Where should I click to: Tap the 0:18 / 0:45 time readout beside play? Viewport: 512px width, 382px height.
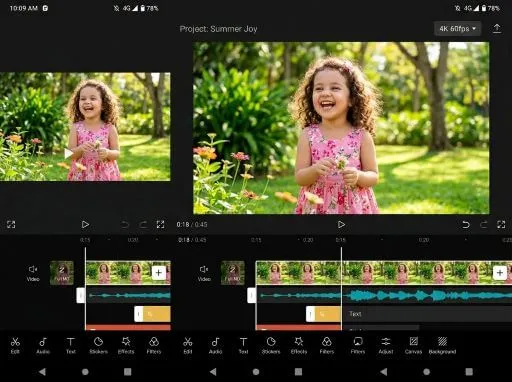coord(192,225)
